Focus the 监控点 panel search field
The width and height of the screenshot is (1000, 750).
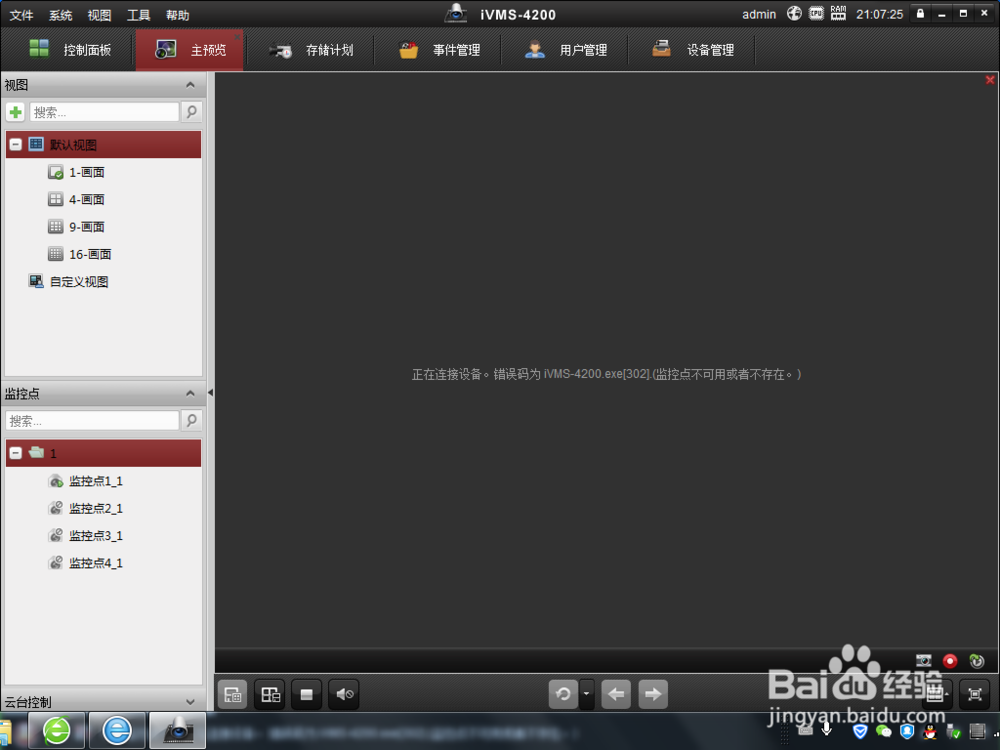92,421
